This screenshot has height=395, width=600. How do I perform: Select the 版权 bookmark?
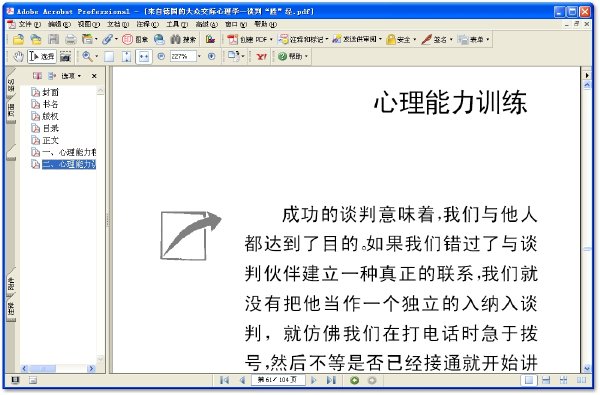point(45,116)
